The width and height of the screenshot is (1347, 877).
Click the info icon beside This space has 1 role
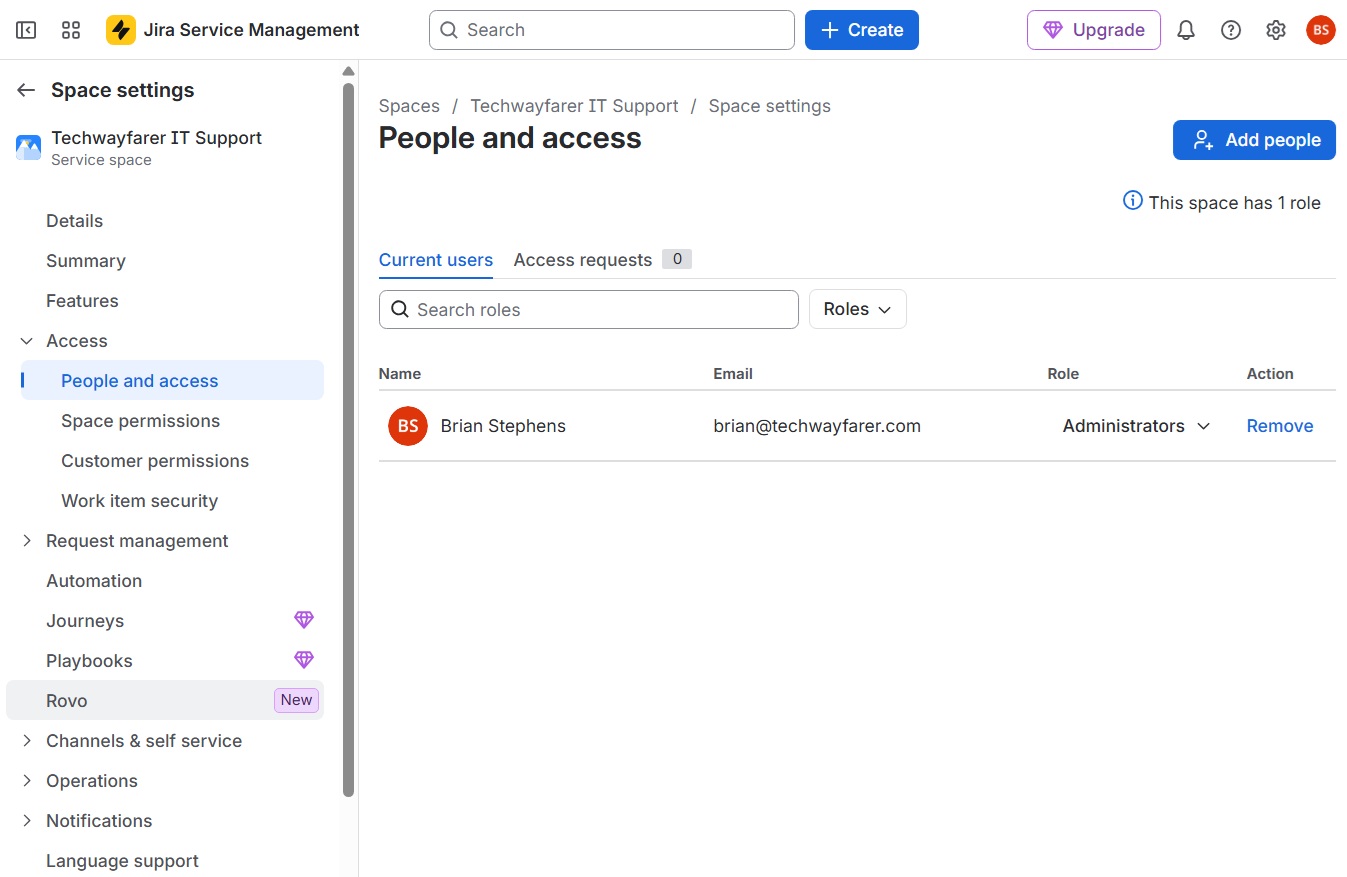pyautogui.click(x=1133, y=201)
